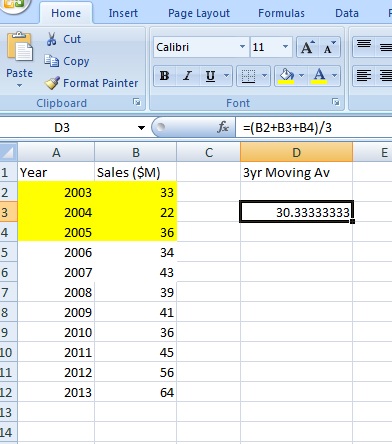Image resolution: width=392 pixels, height=444 pixels.
Task: Click Select All corner triangle
Action: pos(8,152)
